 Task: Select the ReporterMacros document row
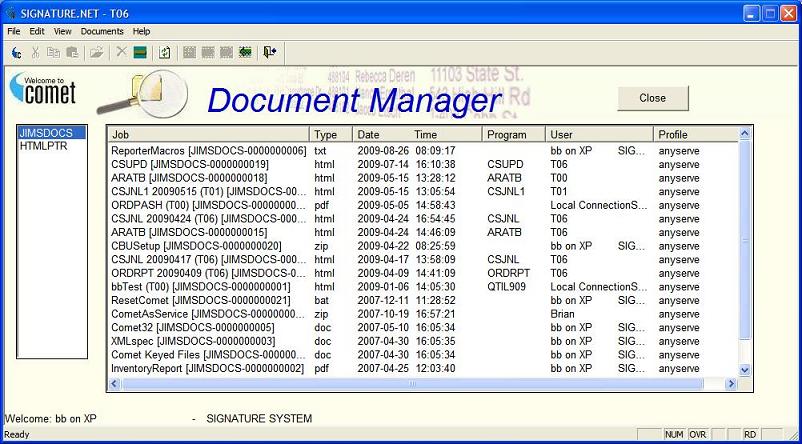click(x=423, y=151)
